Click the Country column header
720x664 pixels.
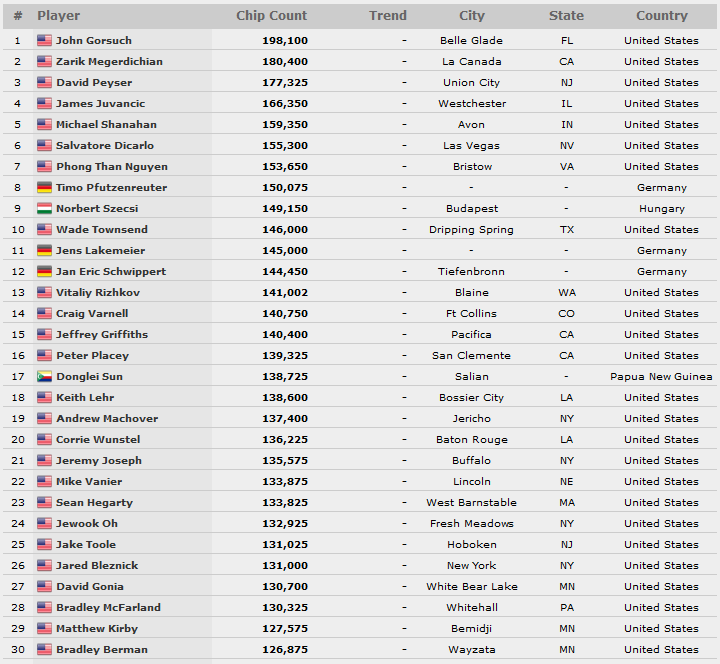[662, 16]
